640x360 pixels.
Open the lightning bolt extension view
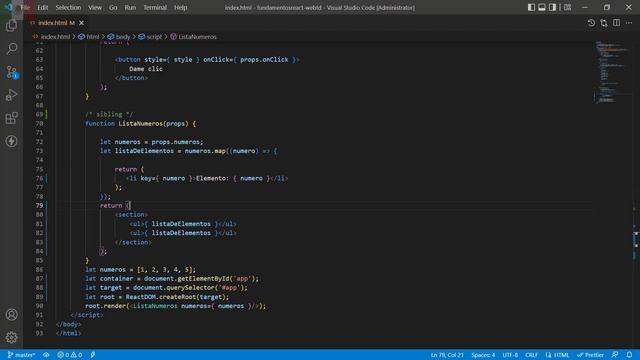11,141
